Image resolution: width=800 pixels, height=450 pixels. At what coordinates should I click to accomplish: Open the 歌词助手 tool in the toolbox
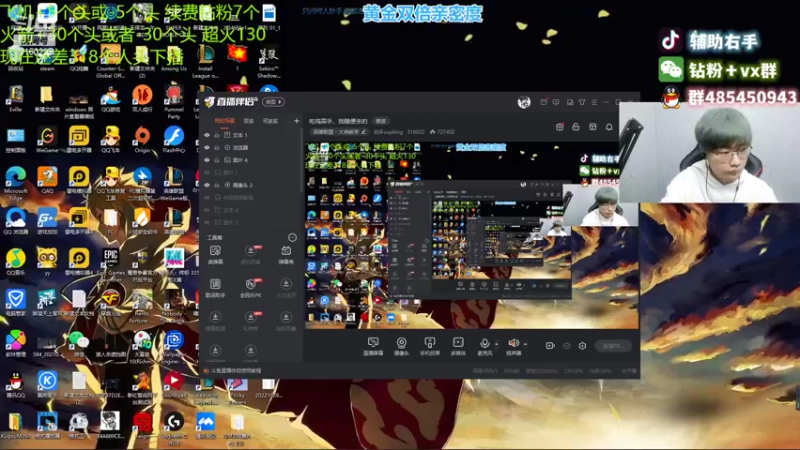pos(215,288)
